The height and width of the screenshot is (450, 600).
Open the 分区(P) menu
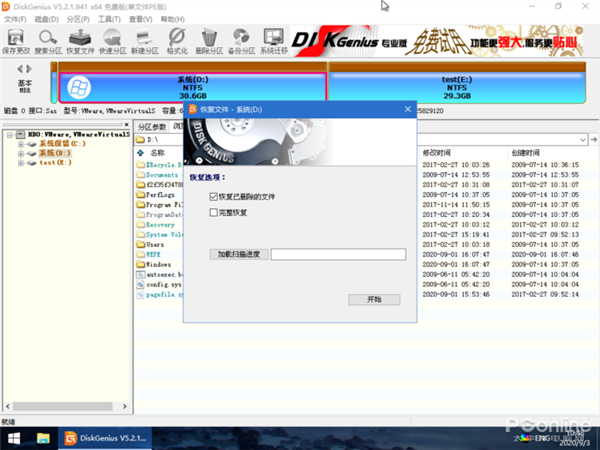coord(78,18)
